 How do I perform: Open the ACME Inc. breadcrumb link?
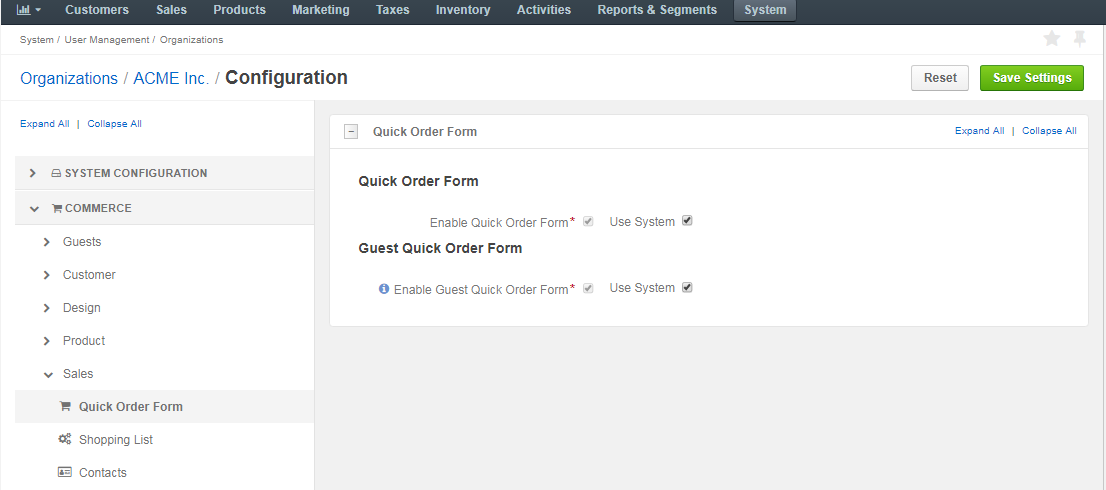(171, 78)
